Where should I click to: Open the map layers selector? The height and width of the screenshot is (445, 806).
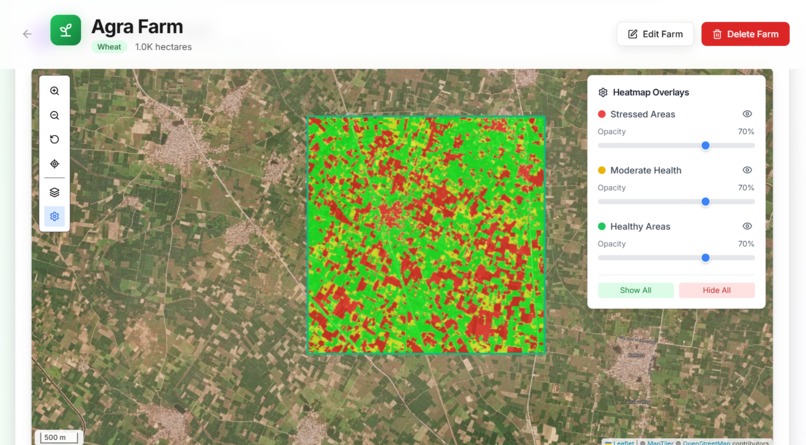[54, 192]
